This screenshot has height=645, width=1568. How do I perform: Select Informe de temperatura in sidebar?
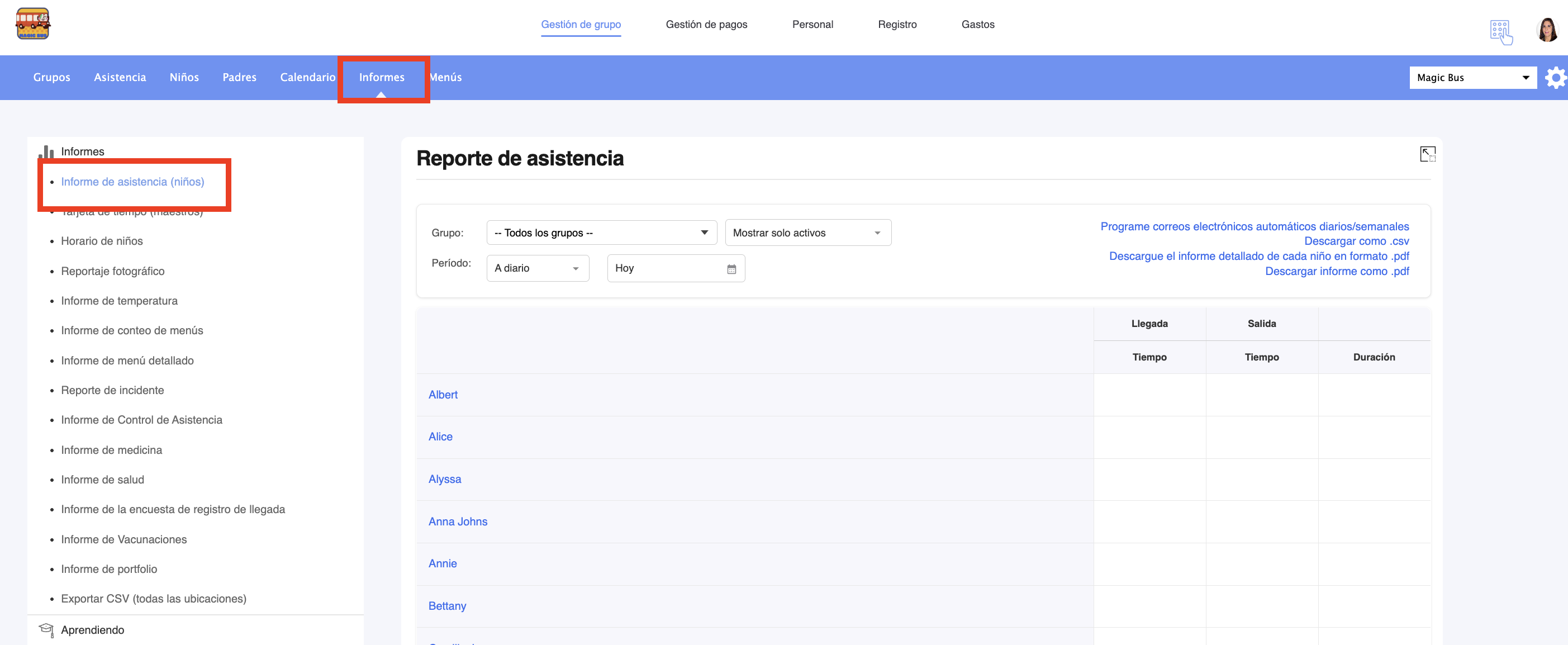(x=120, y=301)
